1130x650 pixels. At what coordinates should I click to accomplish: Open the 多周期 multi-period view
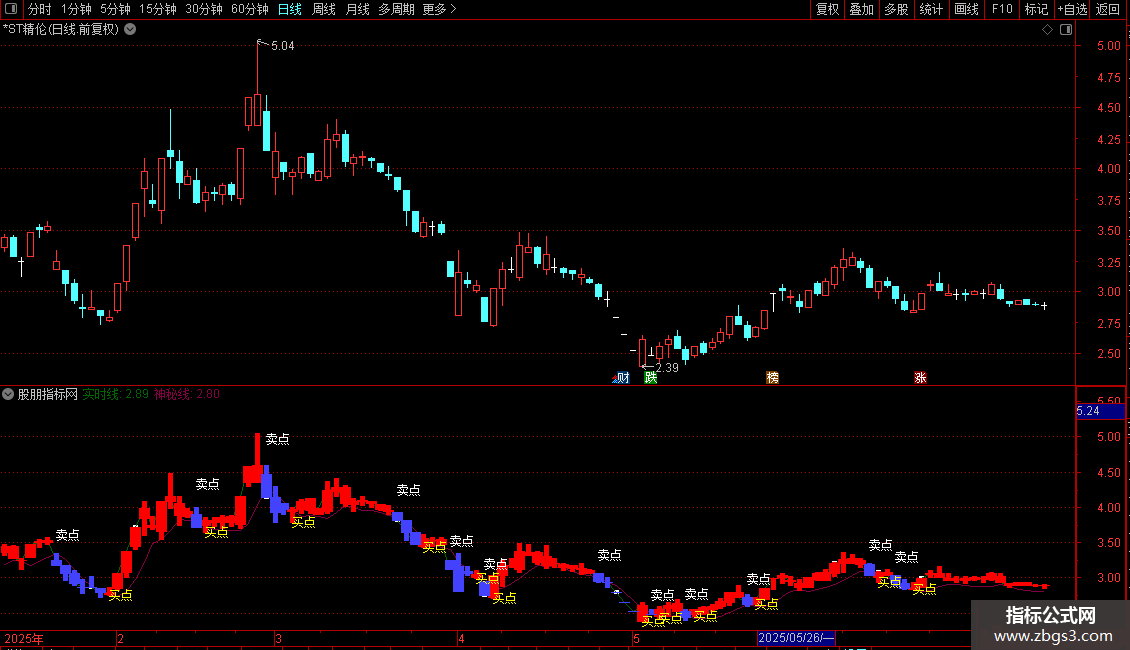click(396, 9)
